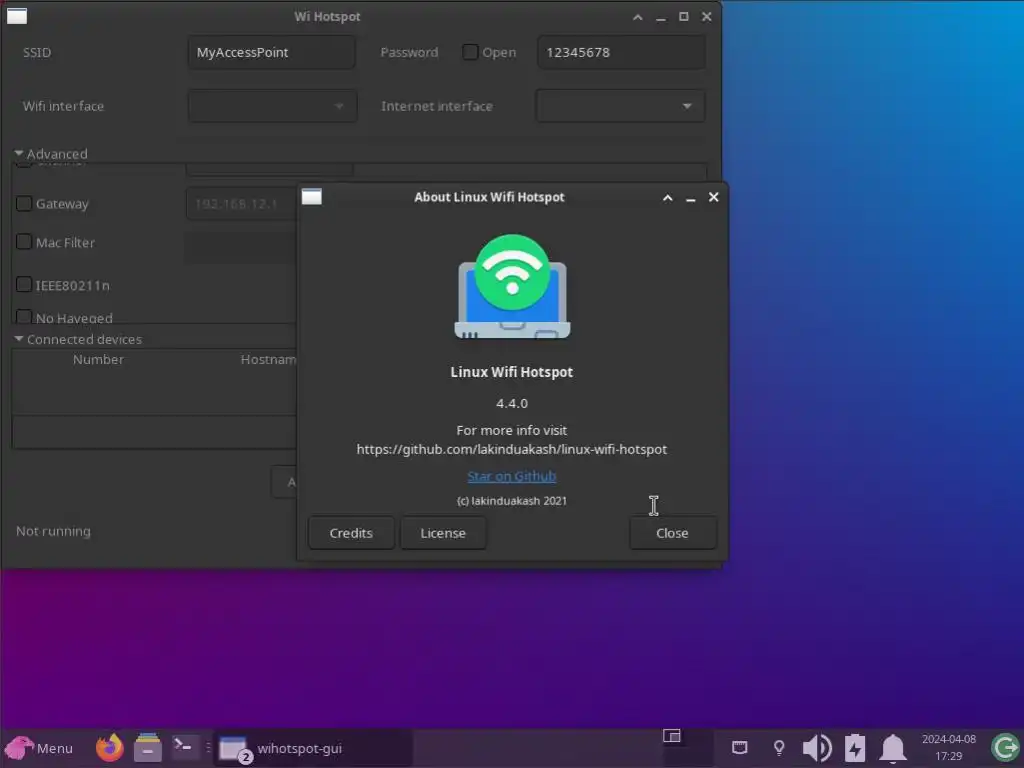Follow the Star on Github link
This screenshot has width=1024, height=768.
pos(511,476)
